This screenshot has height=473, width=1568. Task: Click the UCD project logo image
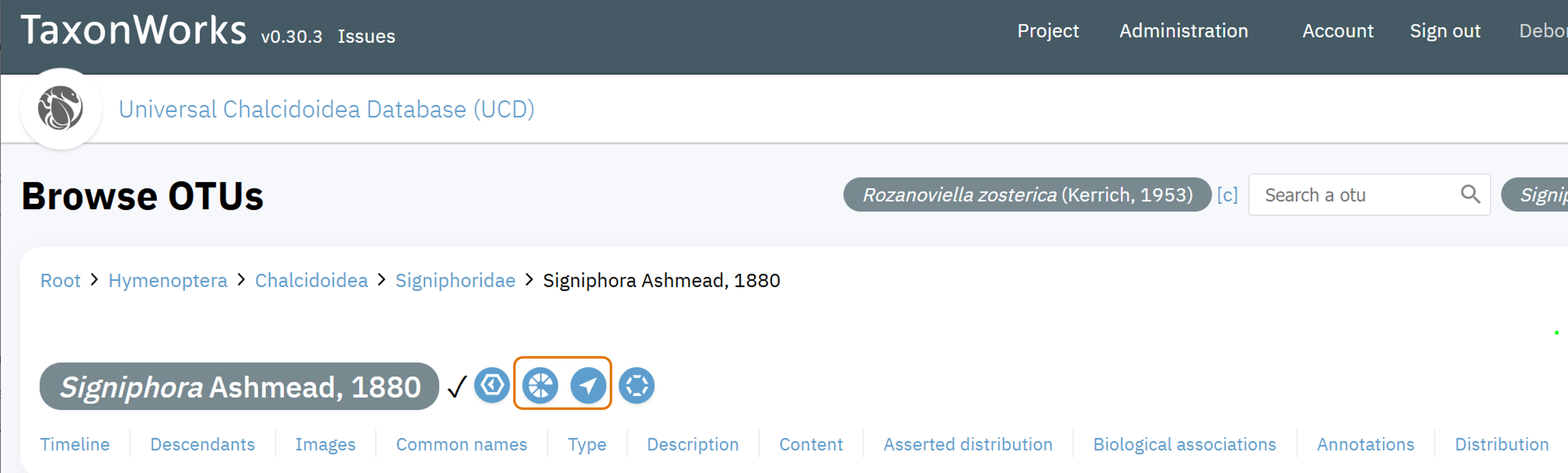[60, 109]
